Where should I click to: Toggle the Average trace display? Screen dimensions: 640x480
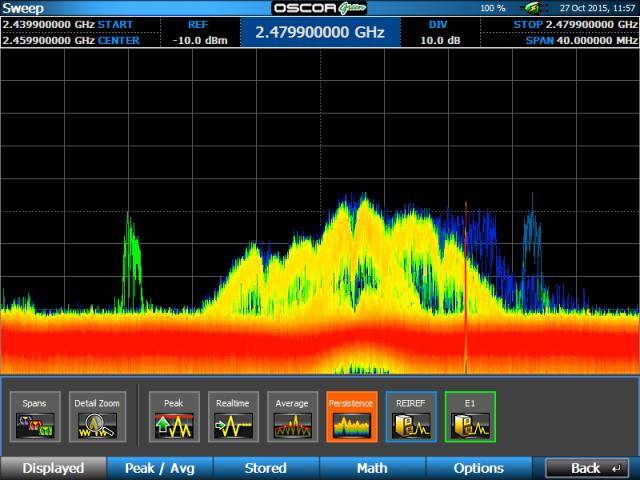(292, 416)
